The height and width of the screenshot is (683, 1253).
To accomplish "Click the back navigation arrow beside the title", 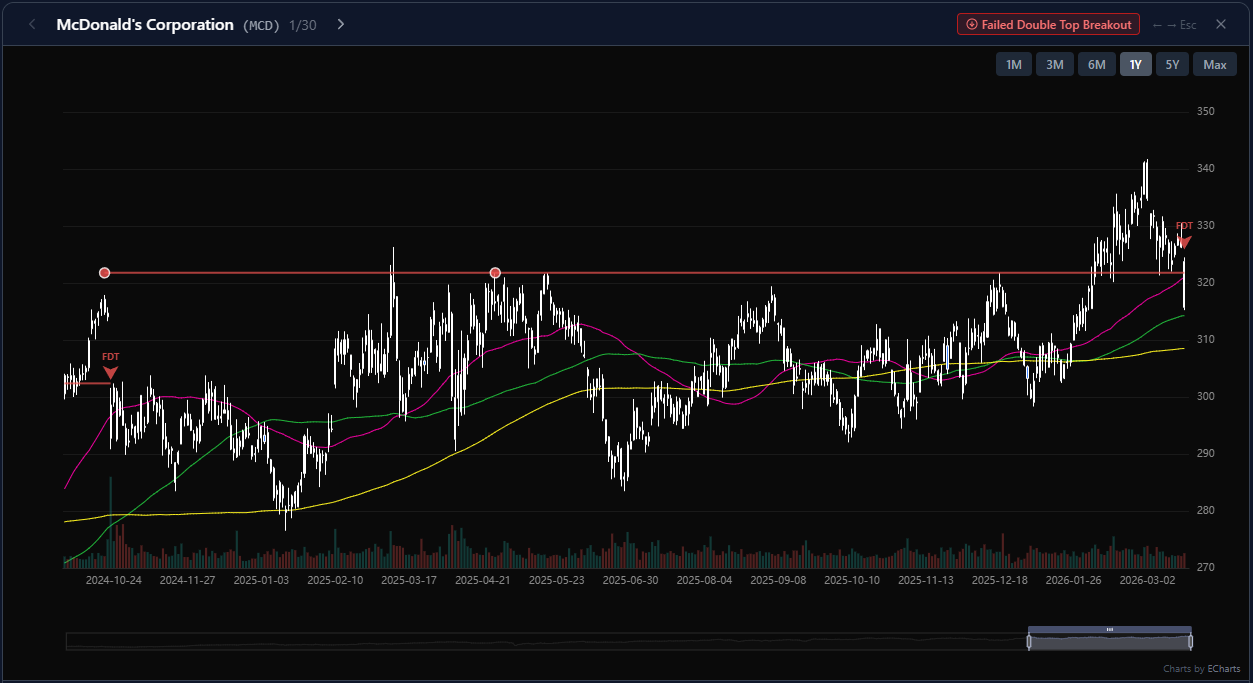I will point(31,24).
